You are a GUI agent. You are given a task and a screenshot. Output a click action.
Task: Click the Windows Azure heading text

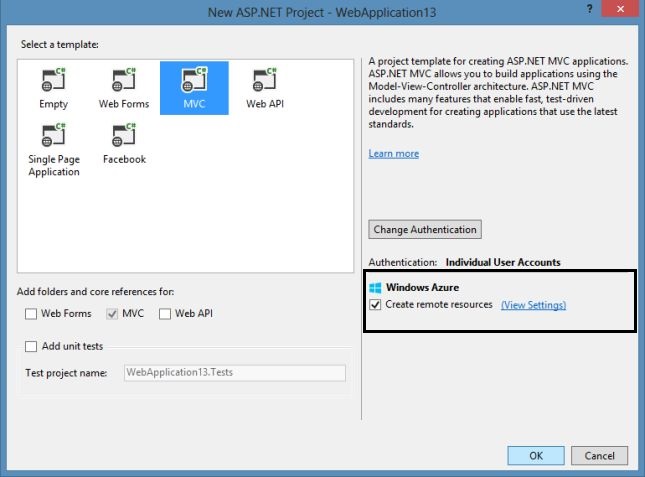(x=422, y=287)
